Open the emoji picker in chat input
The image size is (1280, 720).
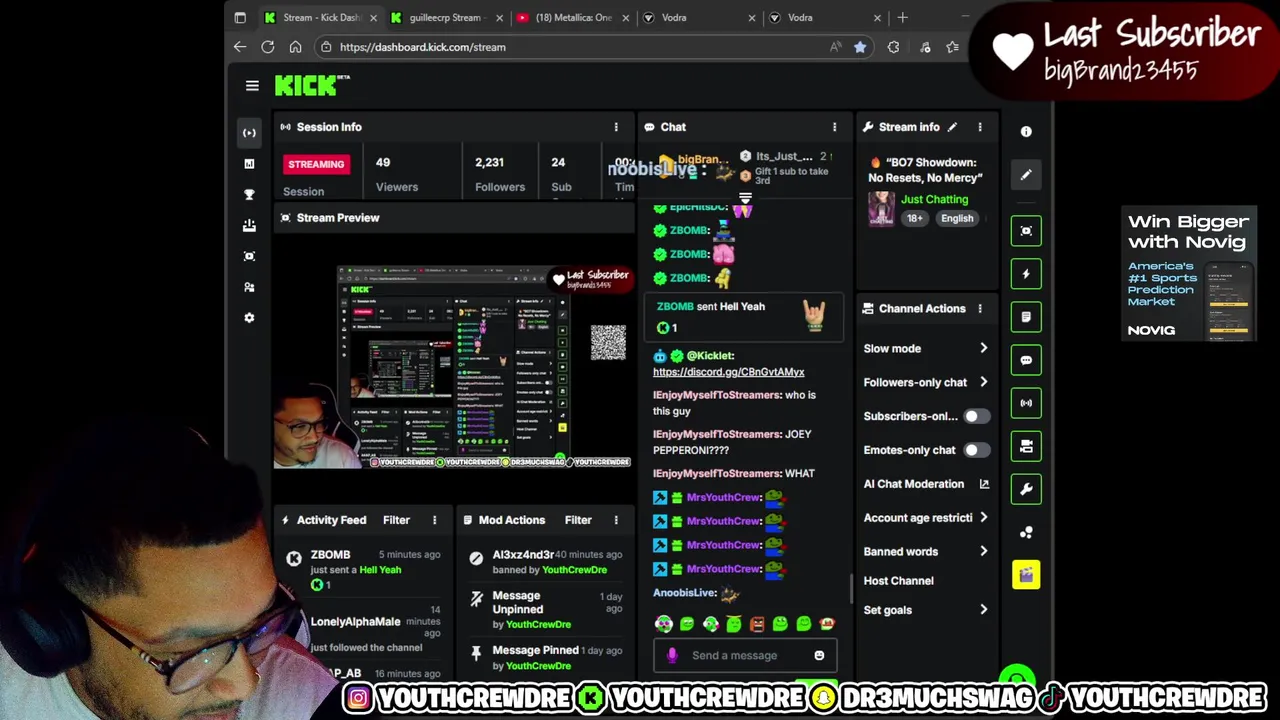point(819,655)
